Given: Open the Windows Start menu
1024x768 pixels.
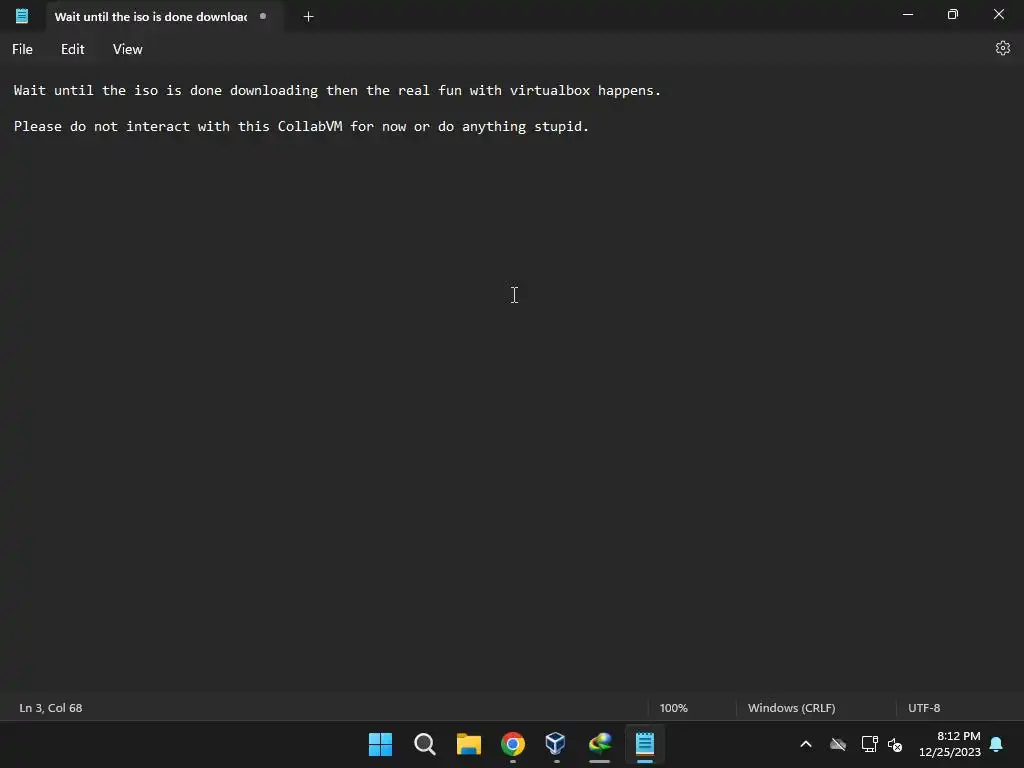Looking at the screenshot, I should [x=380, y=744].
